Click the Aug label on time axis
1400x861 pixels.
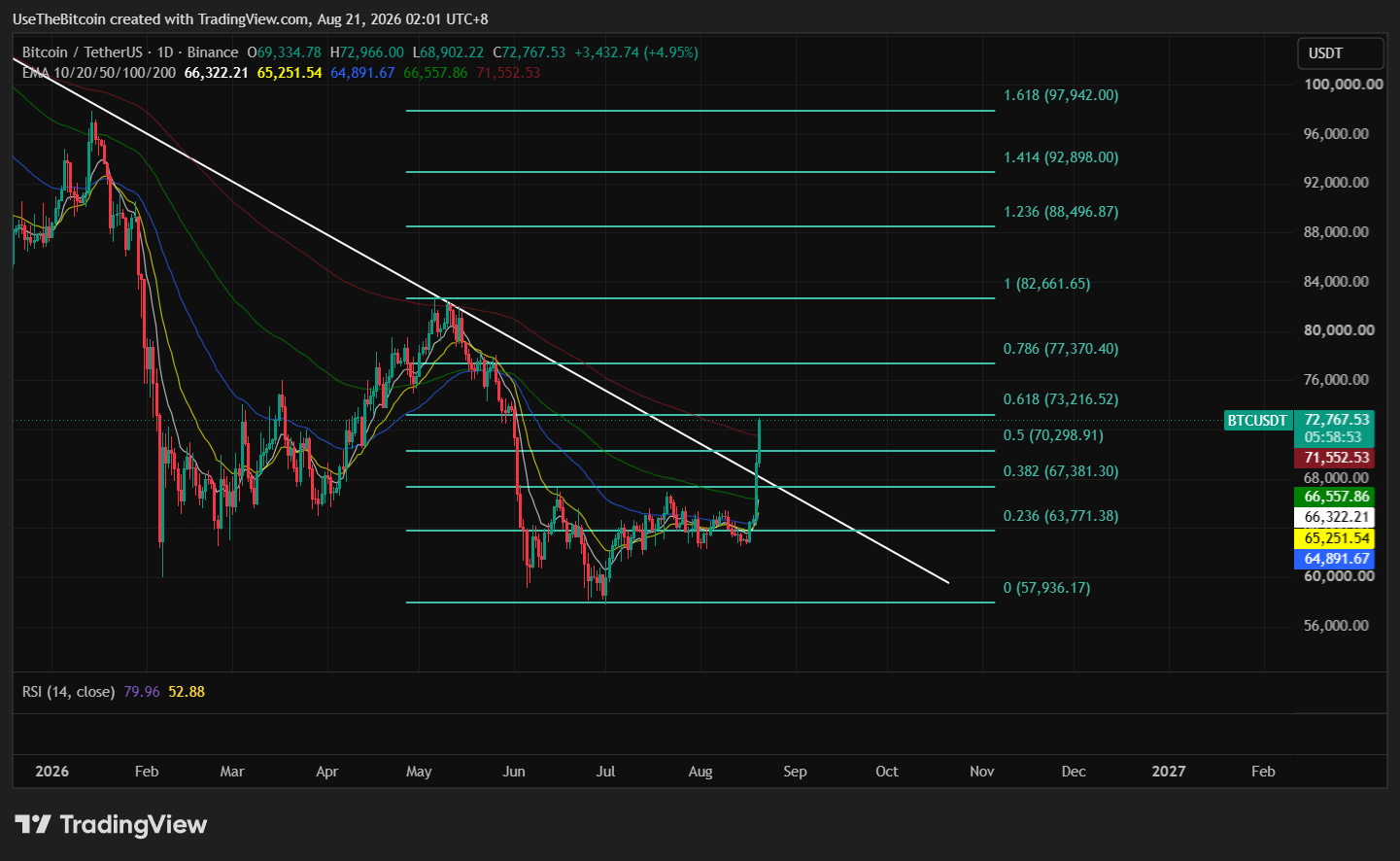pyautogui.click(x=700, y=772)
